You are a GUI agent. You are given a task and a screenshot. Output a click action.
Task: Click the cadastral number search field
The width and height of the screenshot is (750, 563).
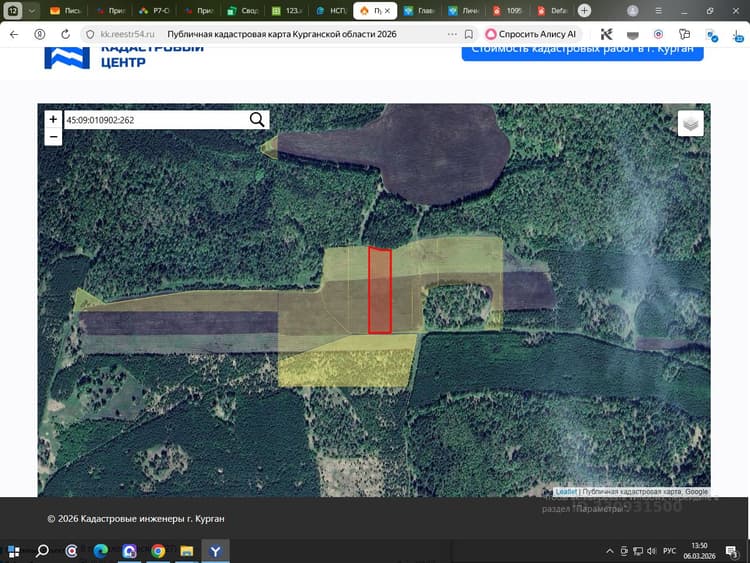[x=156, y=120]
